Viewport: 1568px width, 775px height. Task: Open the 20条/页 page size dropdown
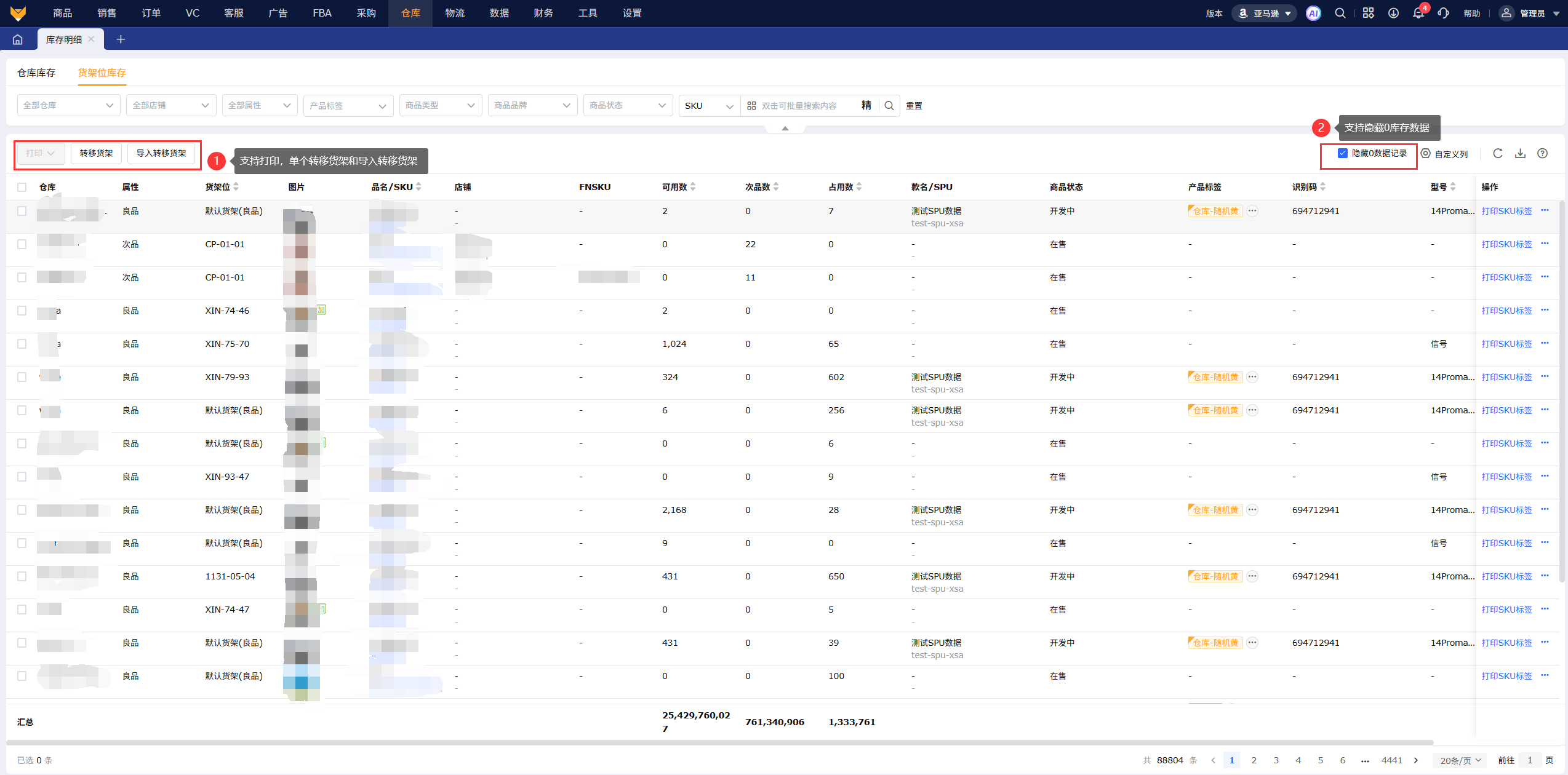coord(1460,760)
